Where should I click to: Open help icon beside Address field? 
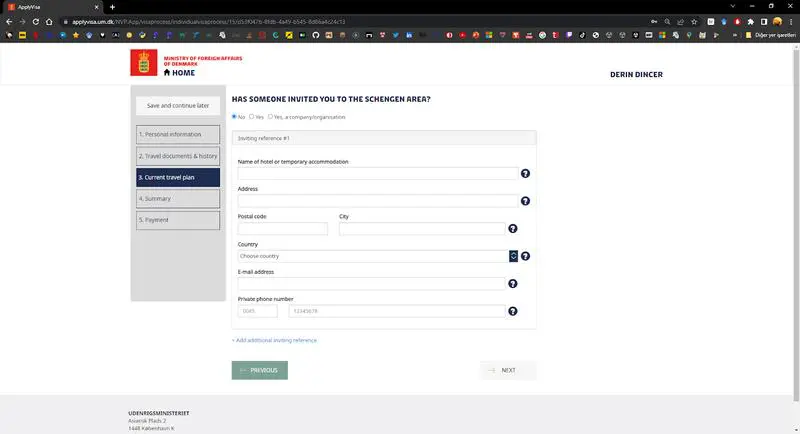525,201
